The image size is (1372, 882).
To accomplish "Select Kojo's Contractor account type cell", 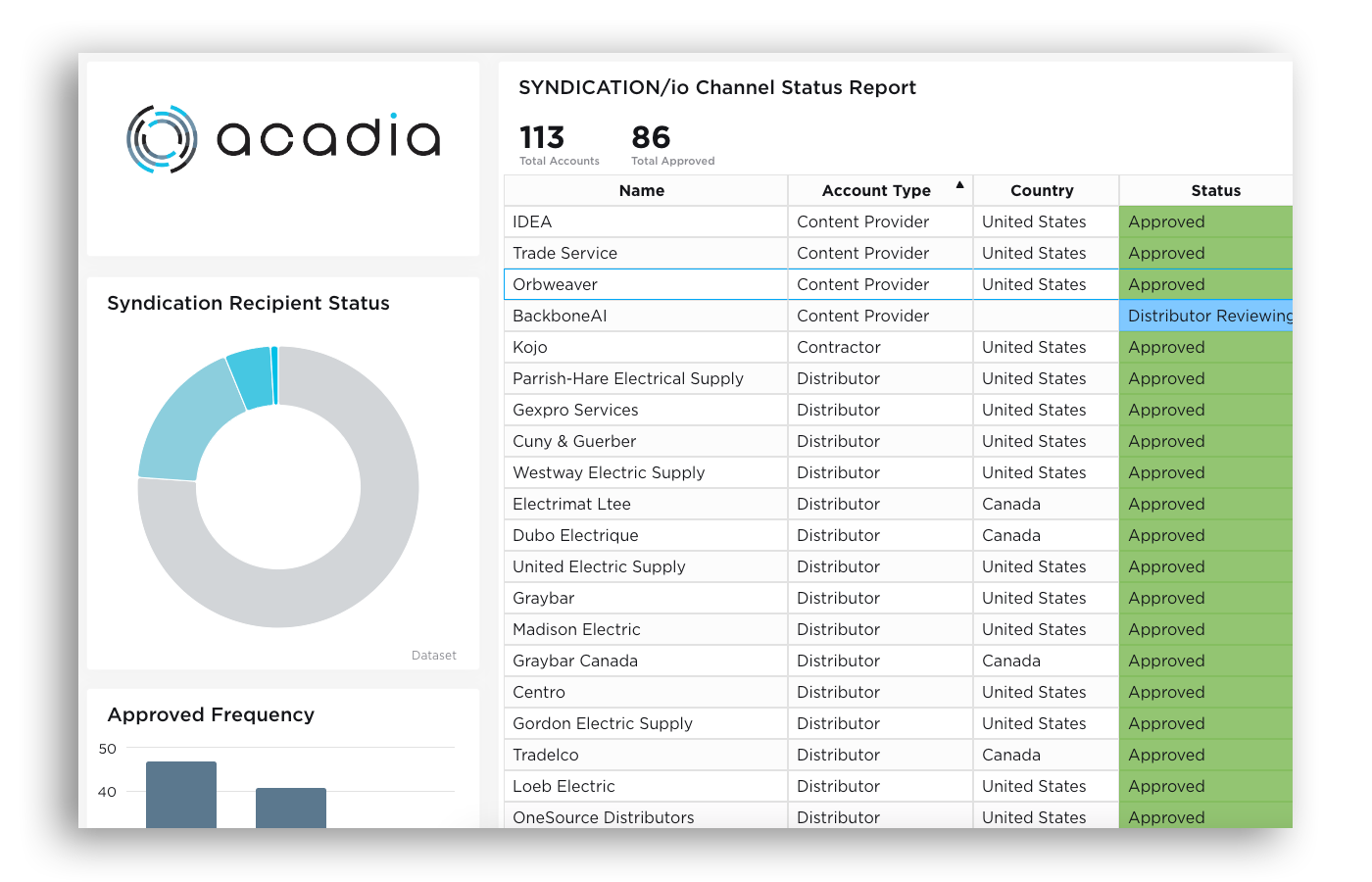I will (x=839, y=348).
